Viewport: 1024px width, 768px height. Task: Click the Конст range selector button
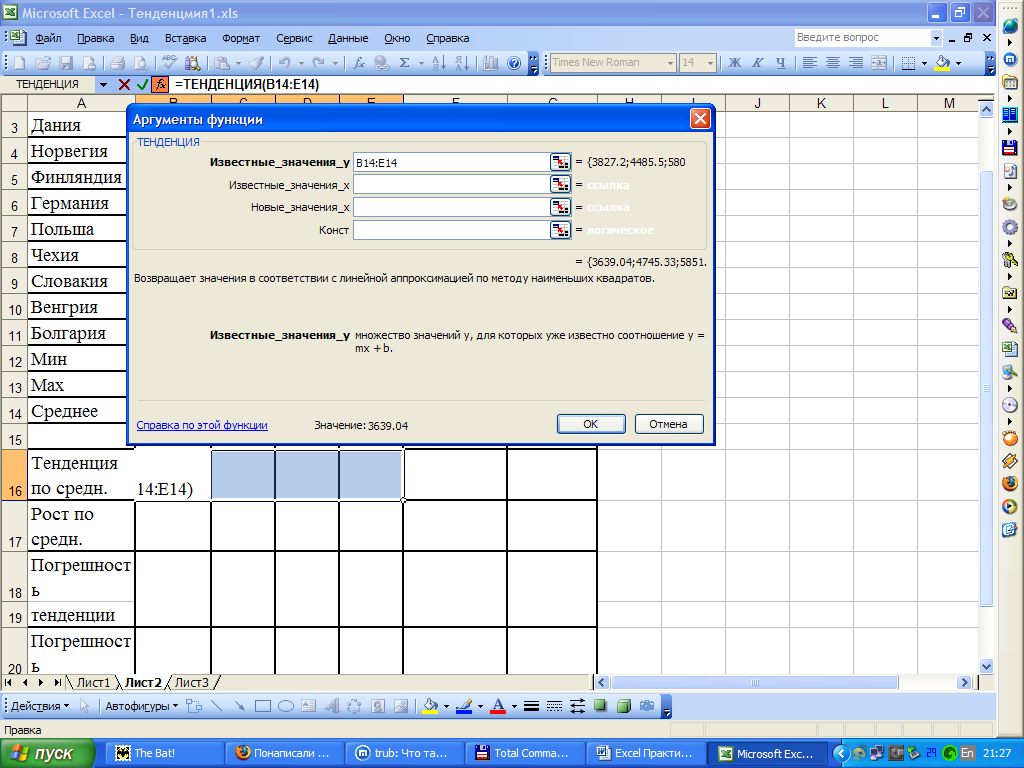click(x=560, y=230)
